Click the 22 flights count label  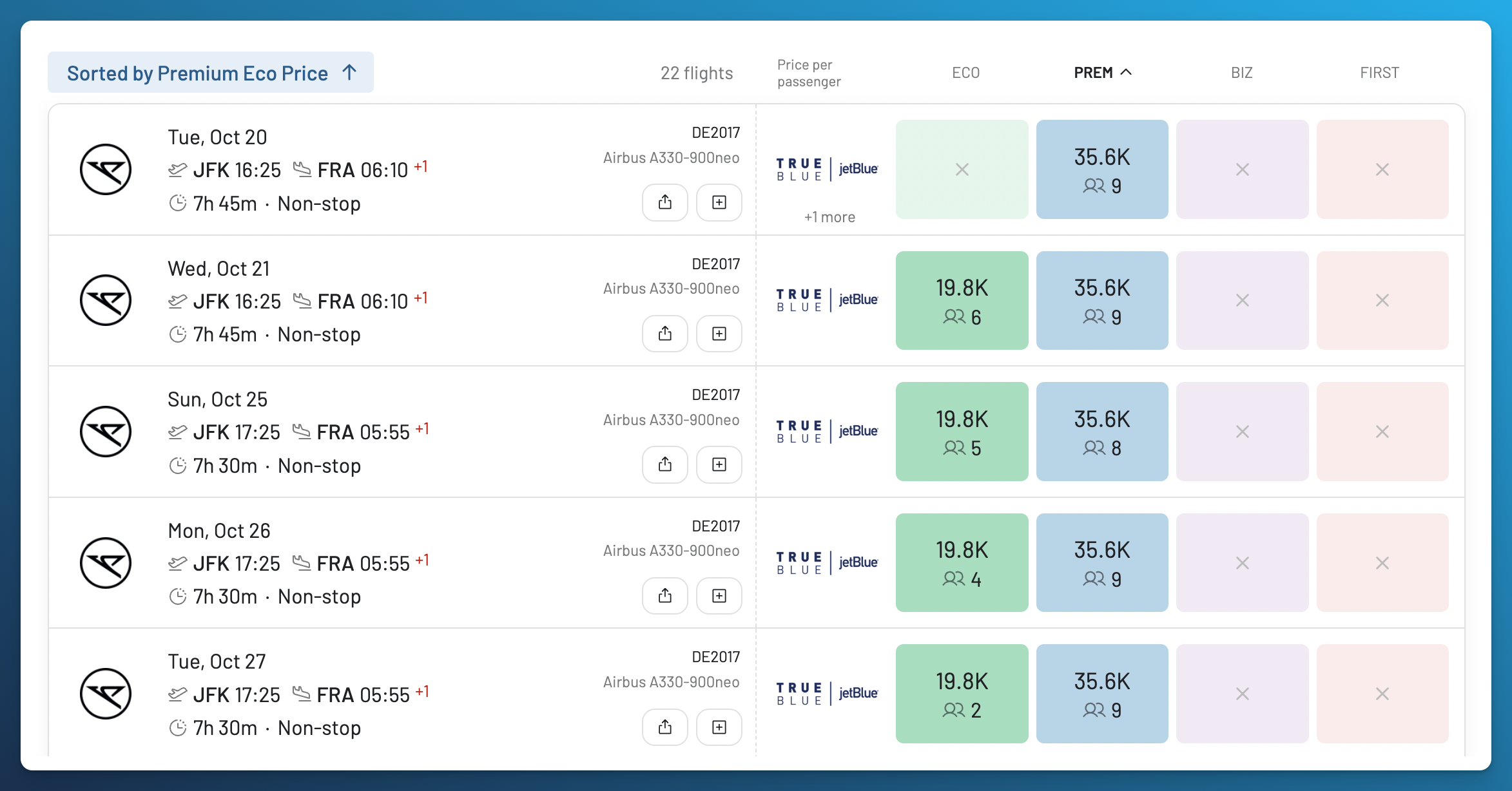(x=697, y=73)
